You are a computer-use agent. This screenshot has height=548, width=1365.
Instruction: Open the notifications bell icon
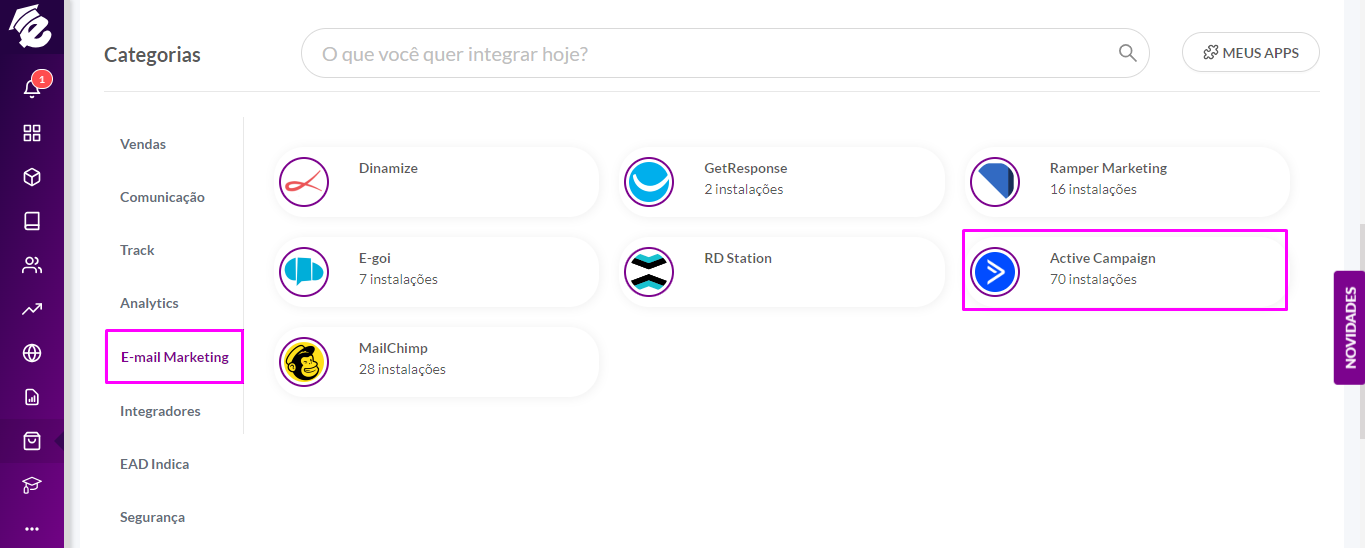pyautogui.click(x=32, y=88)
